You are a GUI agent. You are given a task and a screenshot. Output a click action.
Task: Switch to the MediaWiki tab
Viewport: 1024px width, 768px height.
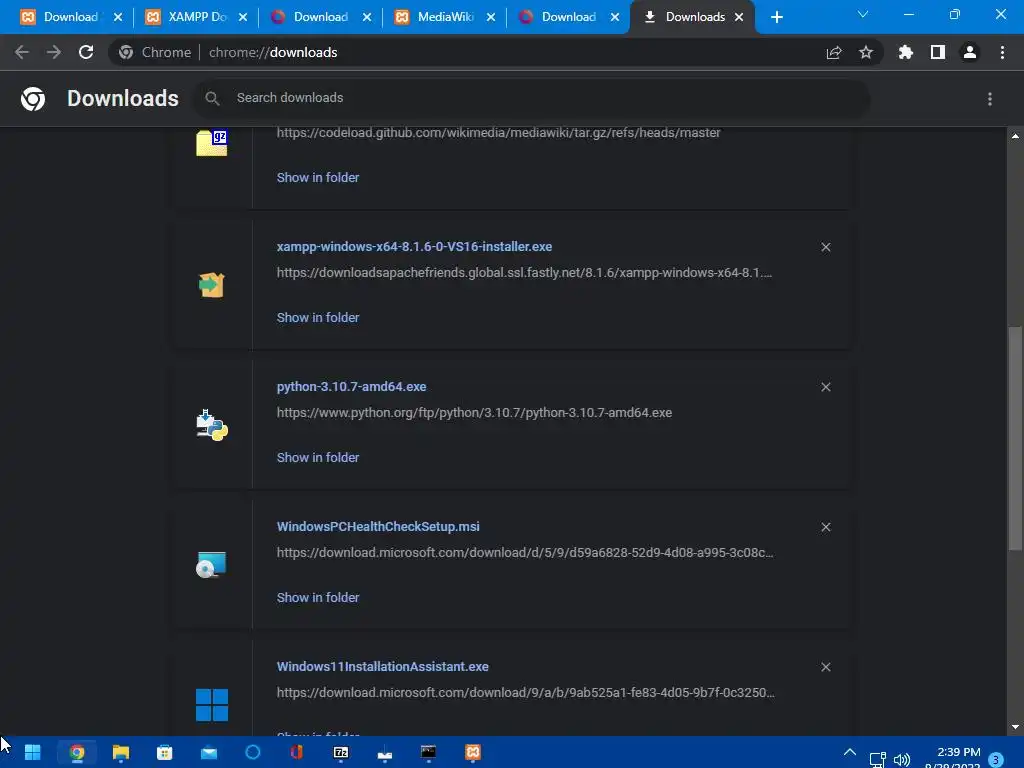[x=445, y=17]
